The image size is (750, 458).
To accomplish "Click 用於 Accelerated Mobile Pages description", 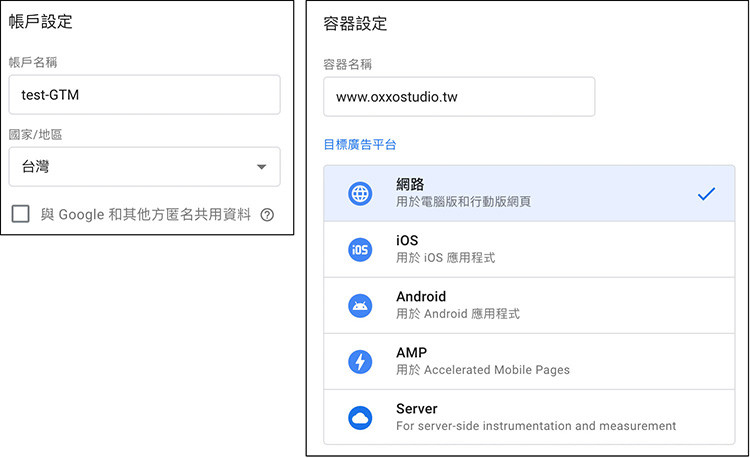I will 483,370.
